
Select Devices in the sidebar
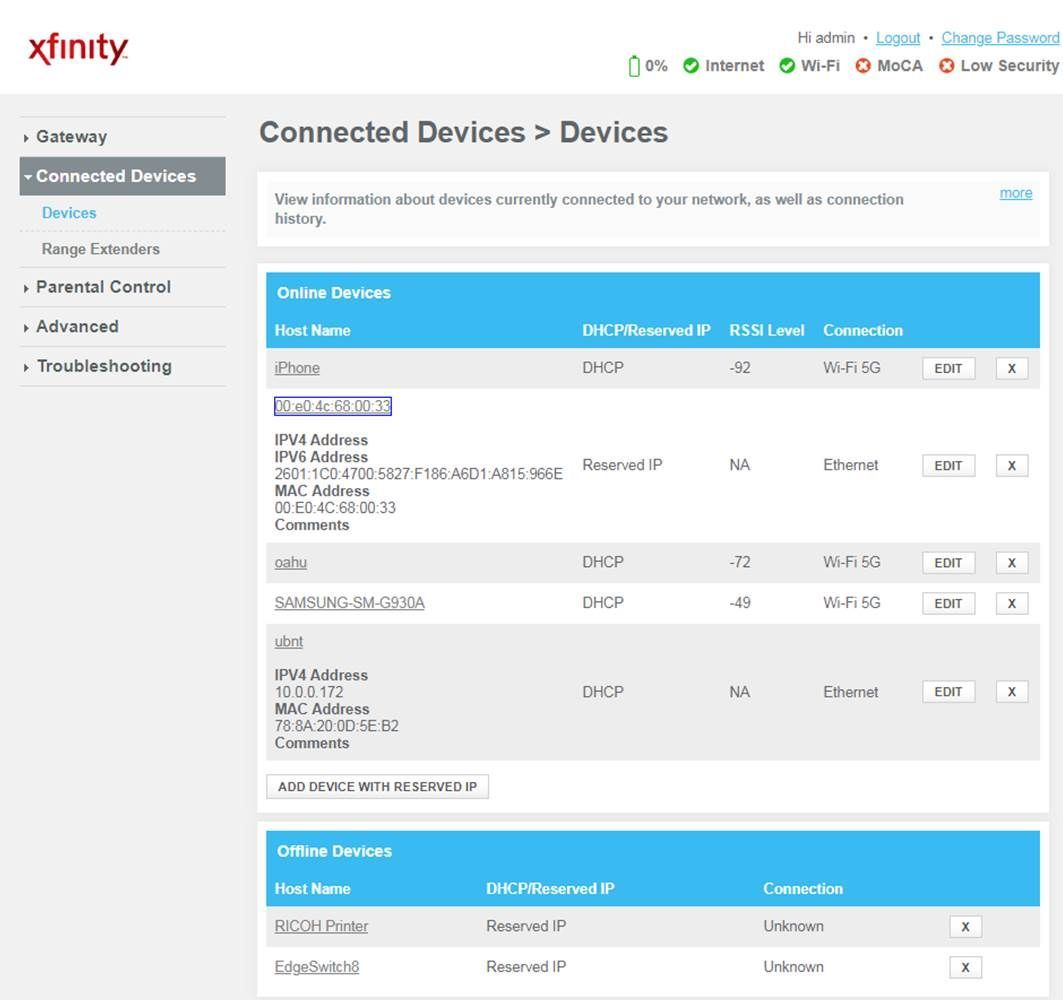coord(69,213)
